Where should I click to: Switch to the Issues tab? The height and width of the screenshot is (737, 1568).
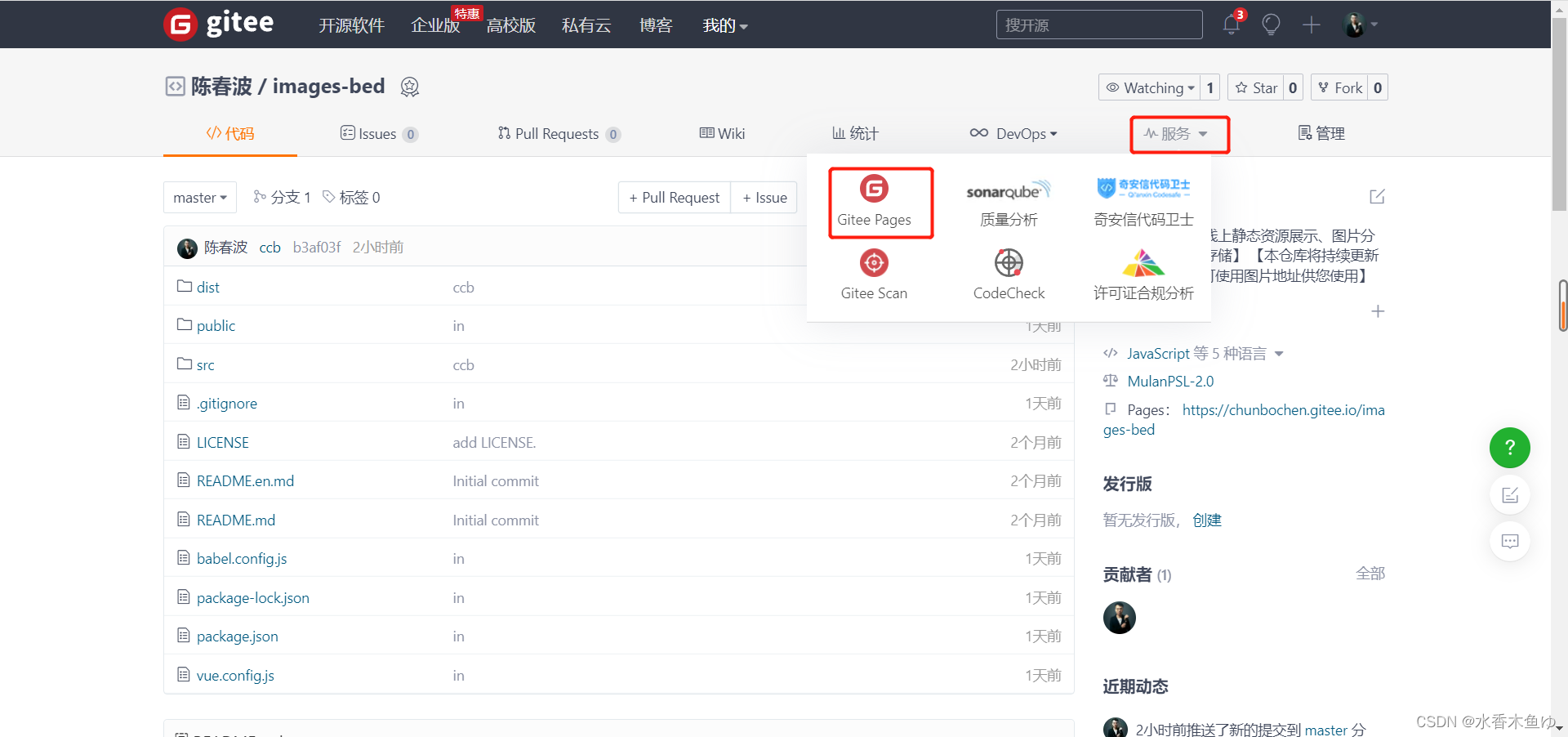pos(379,133)
